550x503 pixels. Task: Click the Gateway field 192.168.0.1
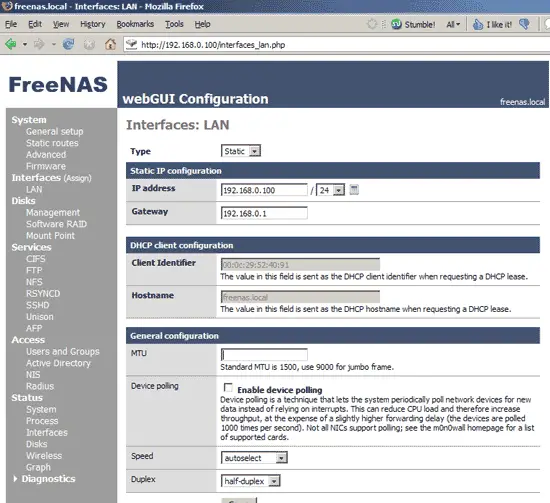264,213
